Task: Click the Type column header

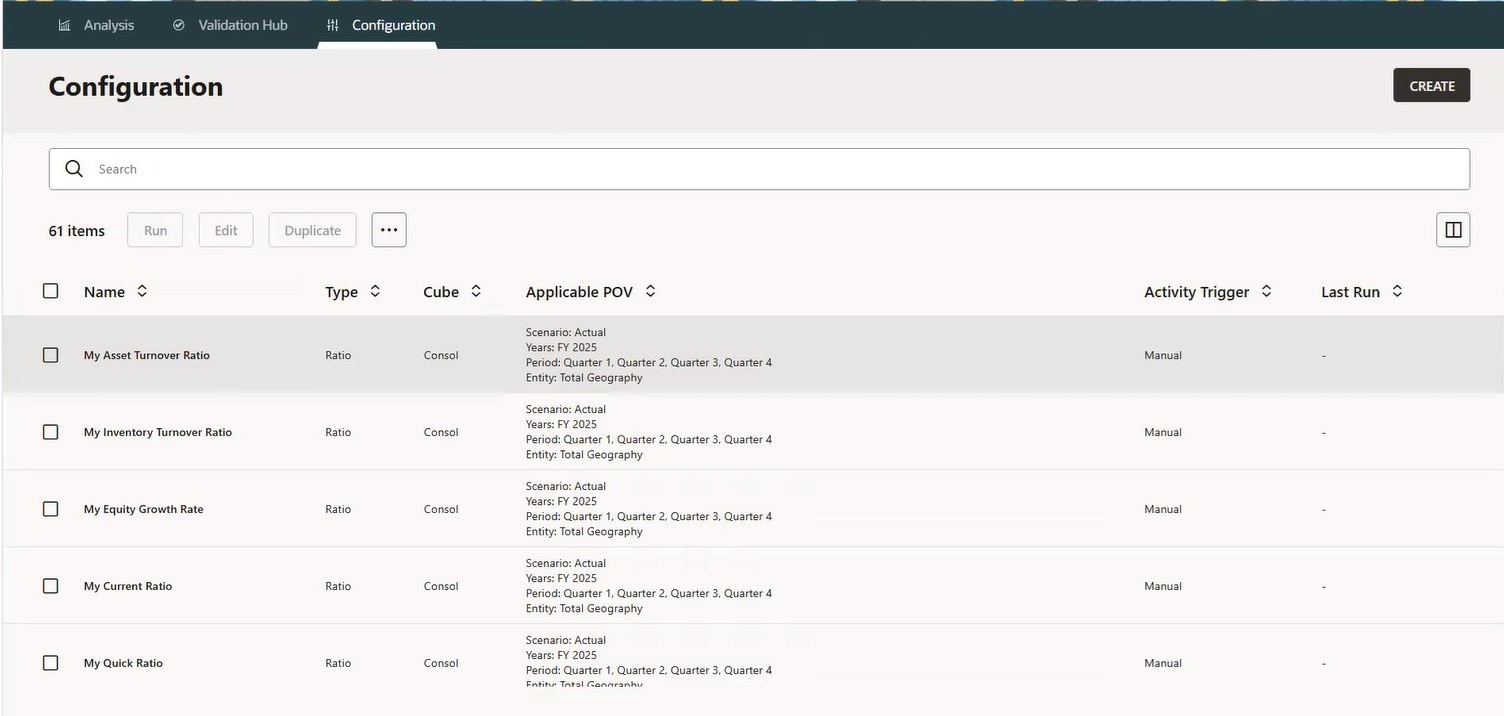Action: pos(341,292)
